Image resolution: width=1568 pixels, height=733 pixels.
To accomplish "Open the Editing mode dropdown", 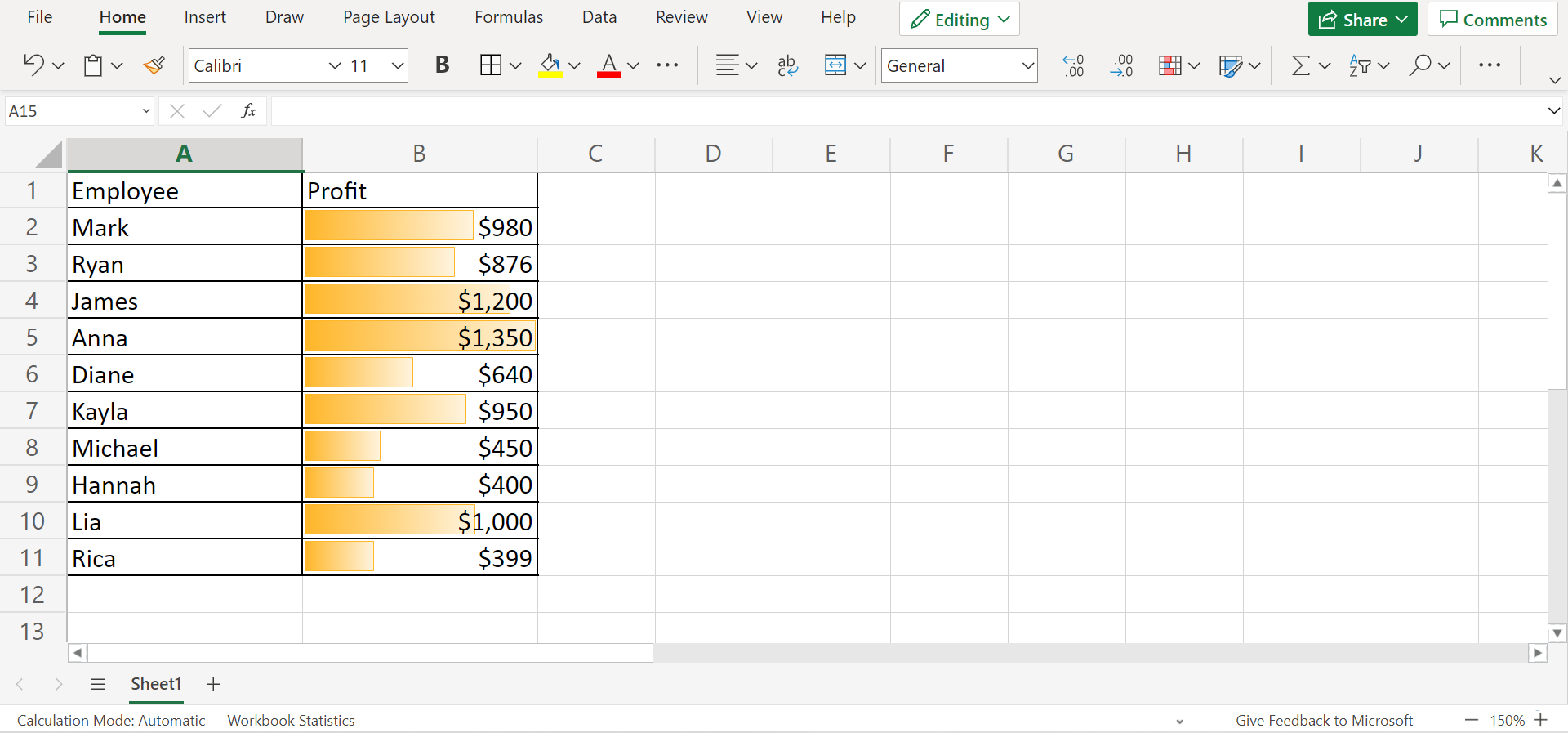I will pyautogui.click(x=959, y=20).
